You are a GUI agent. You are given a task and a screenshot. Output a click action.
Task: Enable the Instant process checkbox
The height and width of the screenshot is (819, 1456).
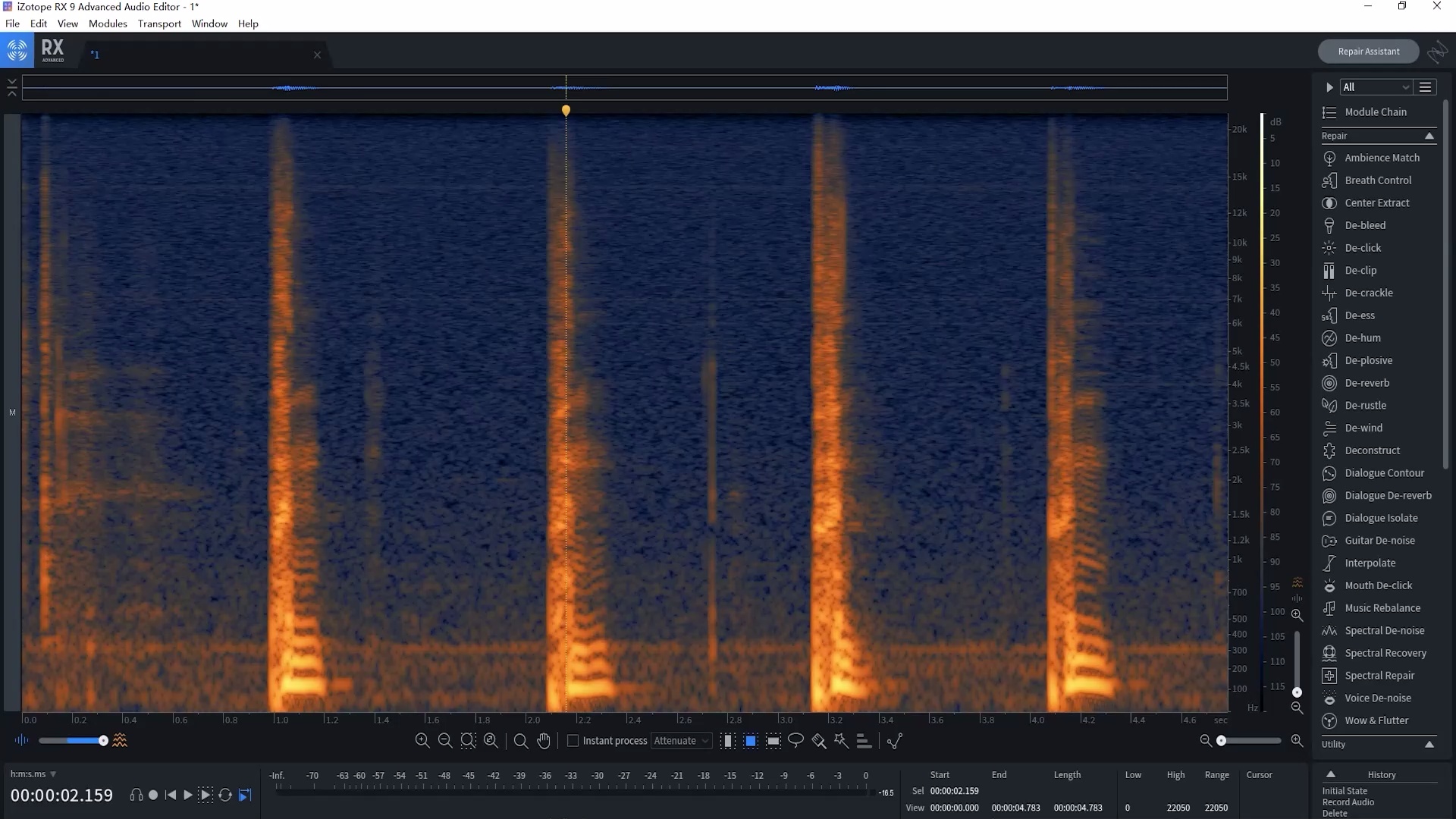[x=573, y=741]
